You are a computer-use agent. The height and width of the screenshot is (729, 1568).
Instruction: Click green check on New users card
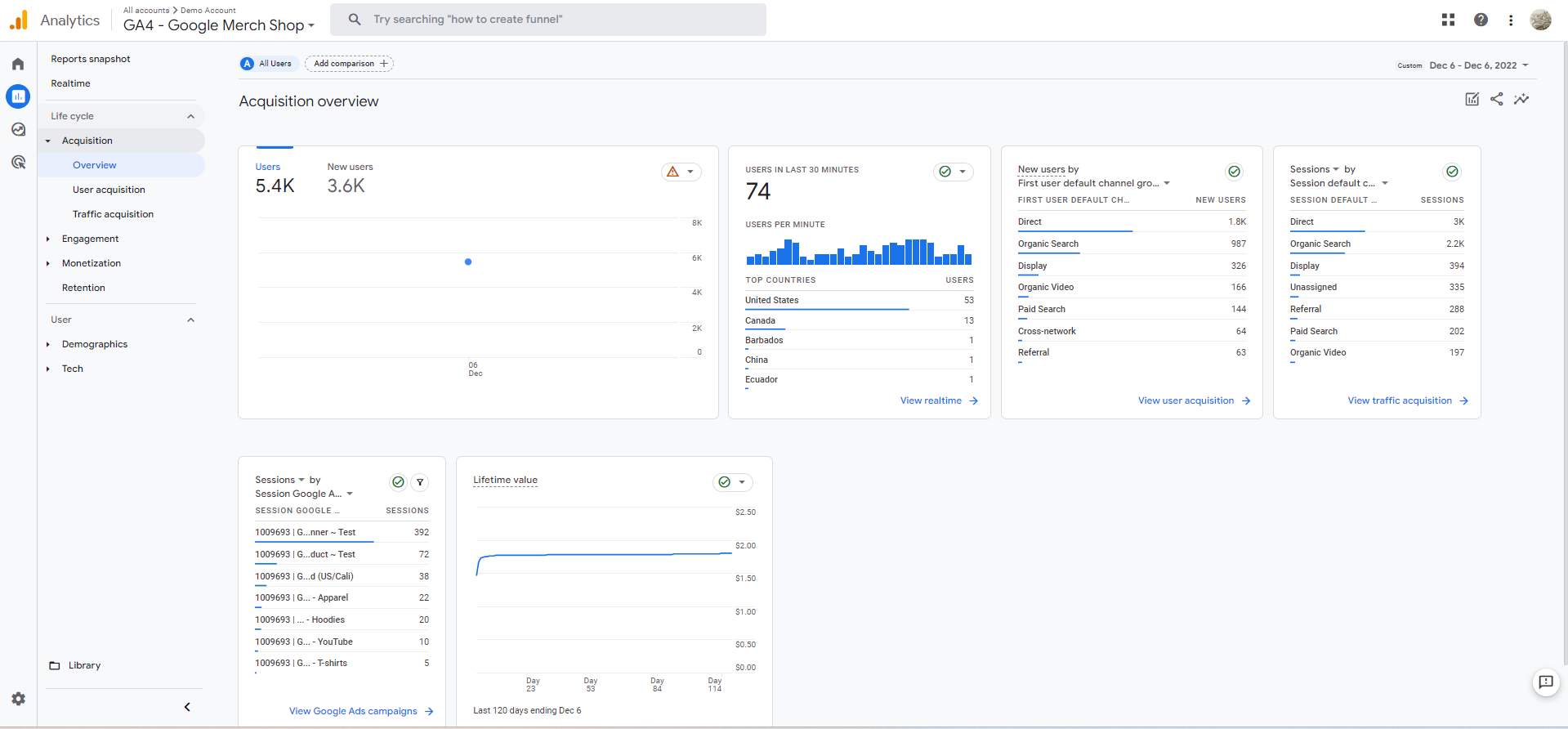coord(1234,172)
